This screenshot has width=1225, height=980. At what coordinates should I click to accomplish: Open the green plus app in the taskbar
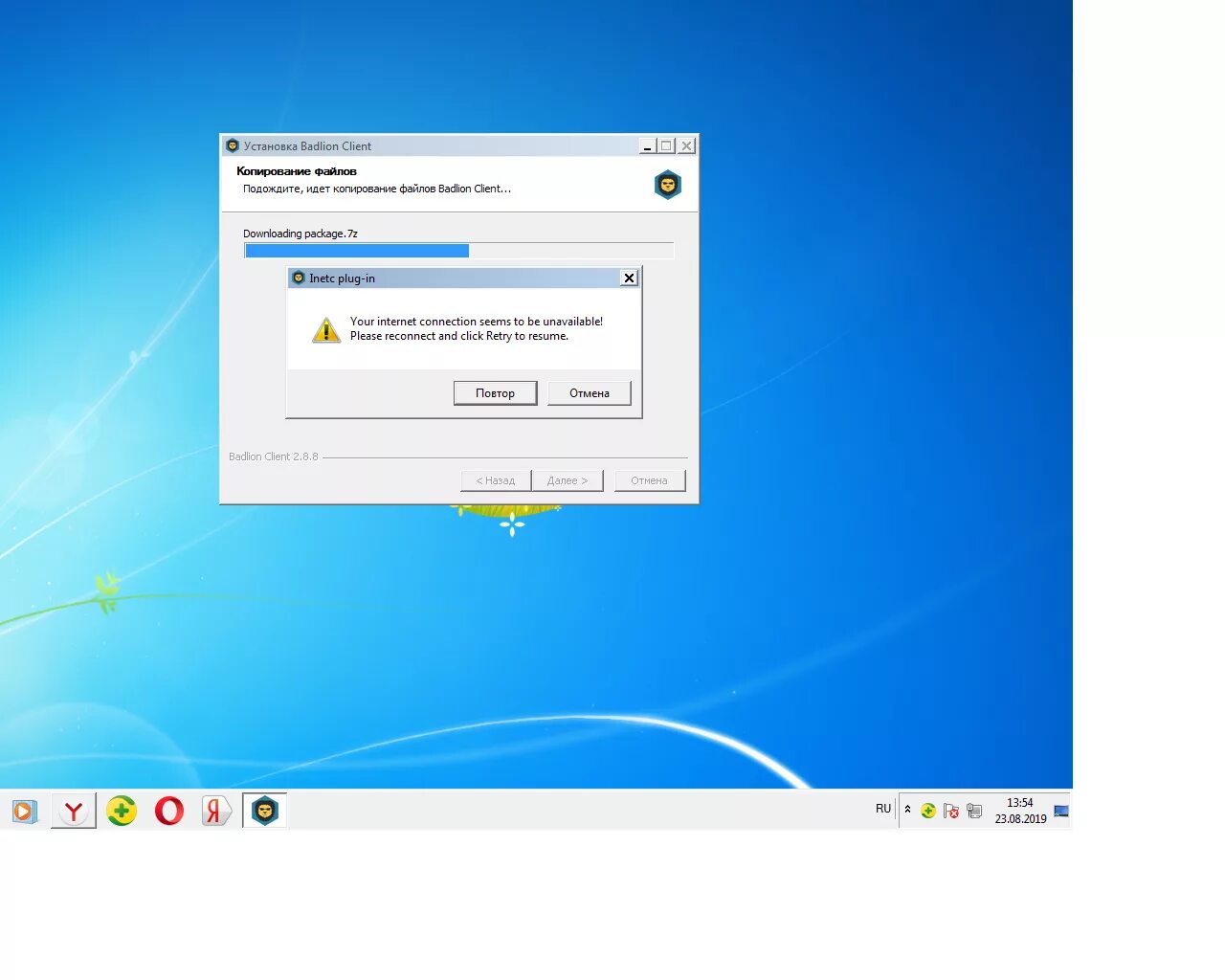coord(122,812)
